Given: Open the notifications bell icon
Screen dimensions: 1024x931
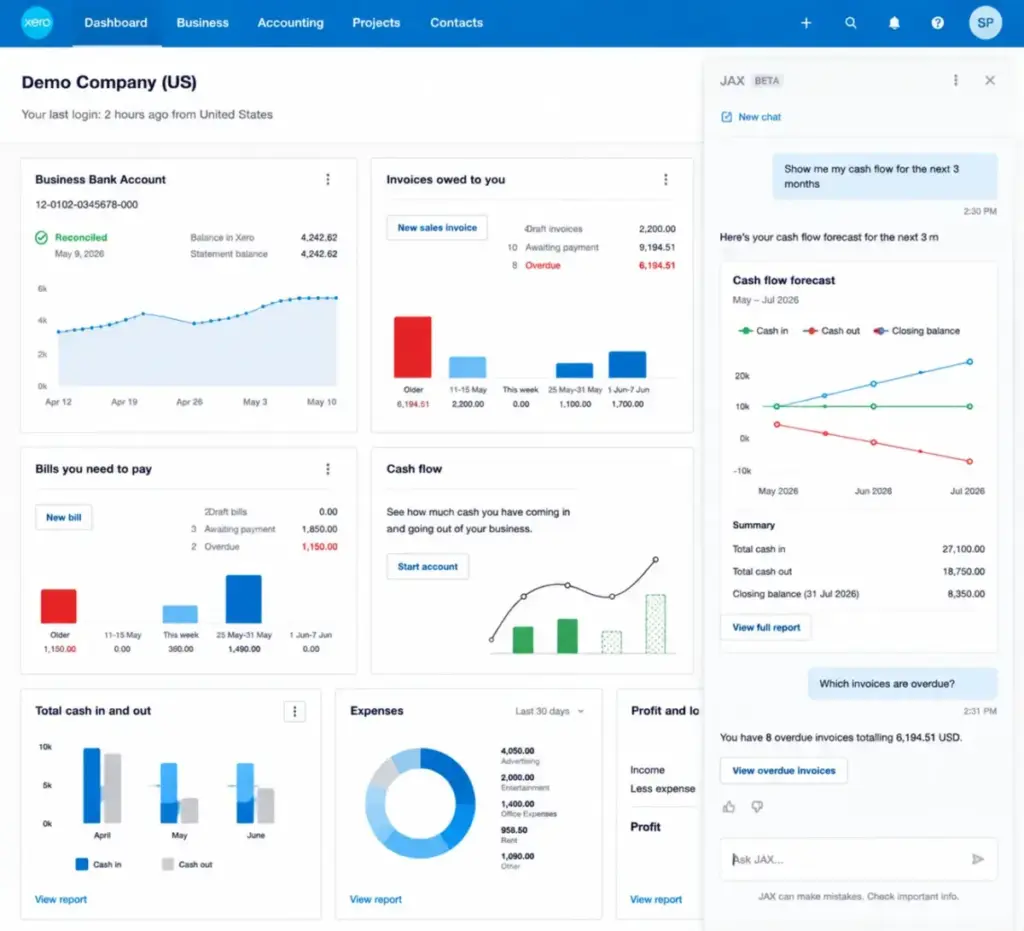Looking at the screenshot, I should point(894,23).
